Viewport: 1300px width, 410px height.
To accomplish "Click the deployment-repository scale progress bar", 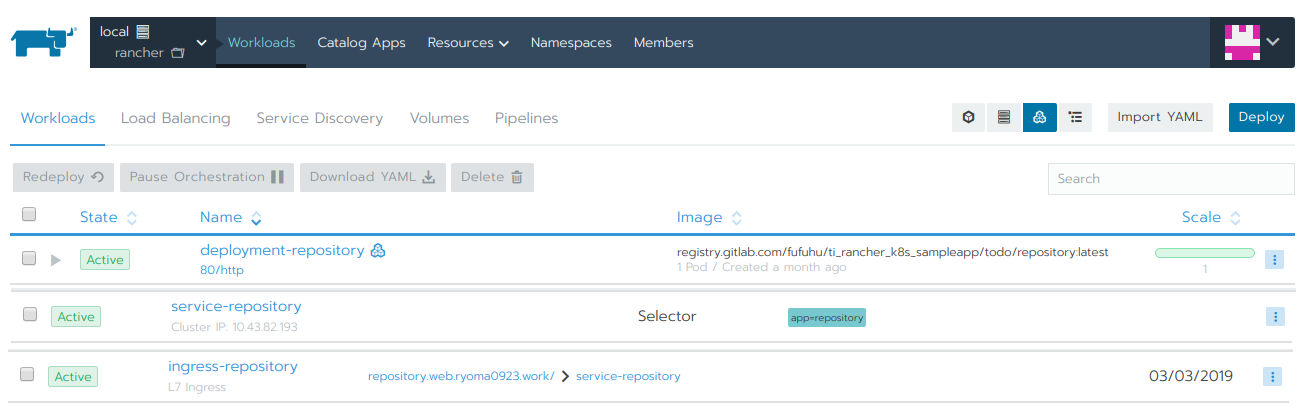I will coord(1205,253).
